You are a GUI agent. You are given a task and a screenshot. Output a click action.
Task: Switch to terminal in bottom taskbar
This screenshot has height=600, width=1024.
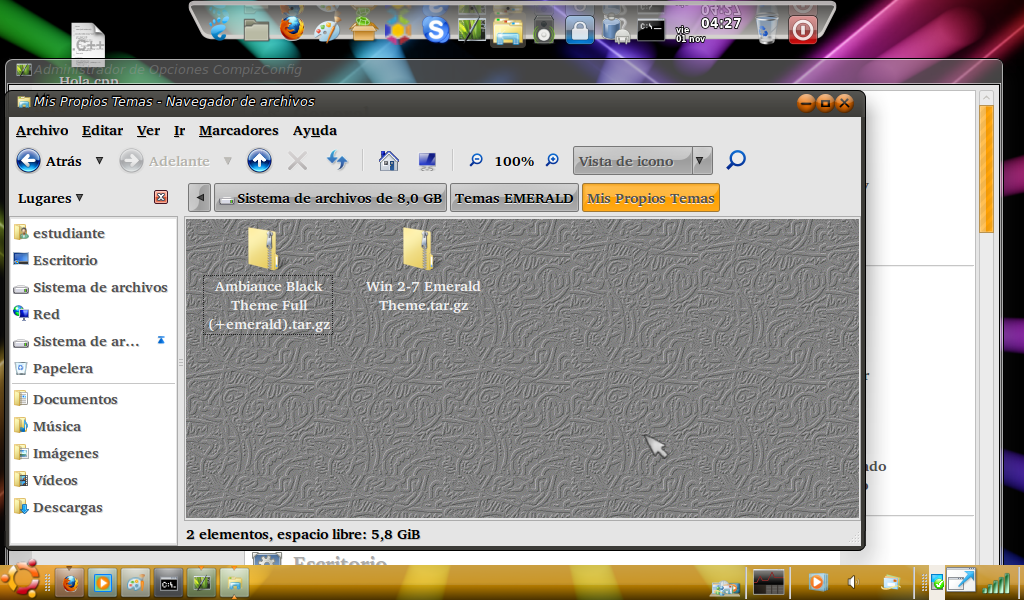tap(168, 583)
